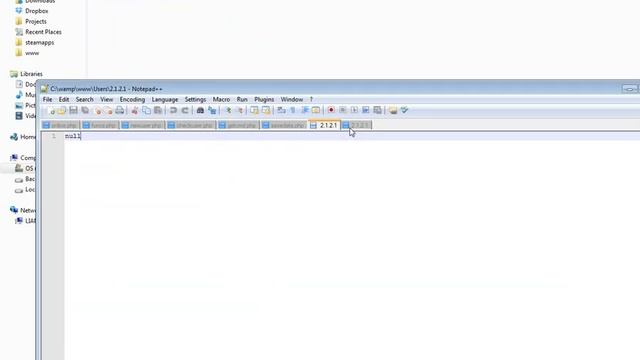Save the current file with floppy icon
Image resolution: width=640 pixels, height=360 pixels.
coord(73,110)
